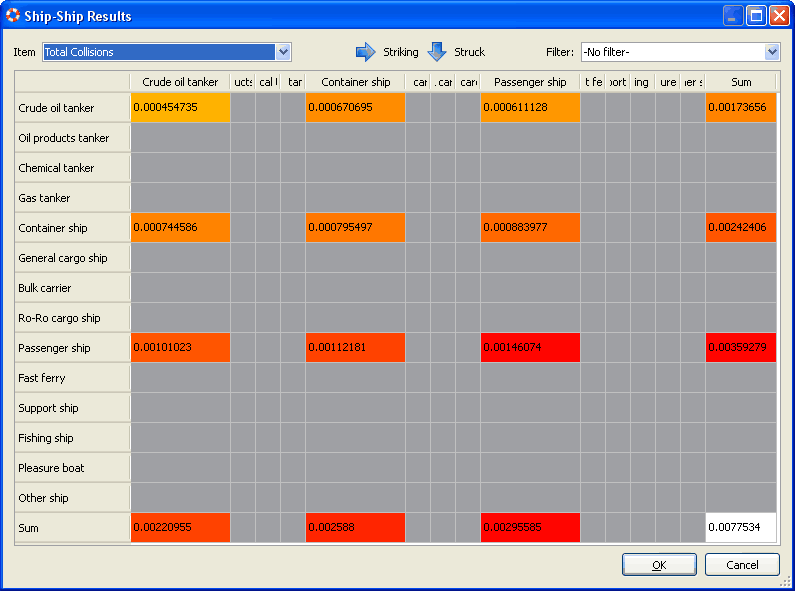The height and width of the screenshot is (591, 795).
Task: Click cell with value 0.00146074
Action: 530,348
